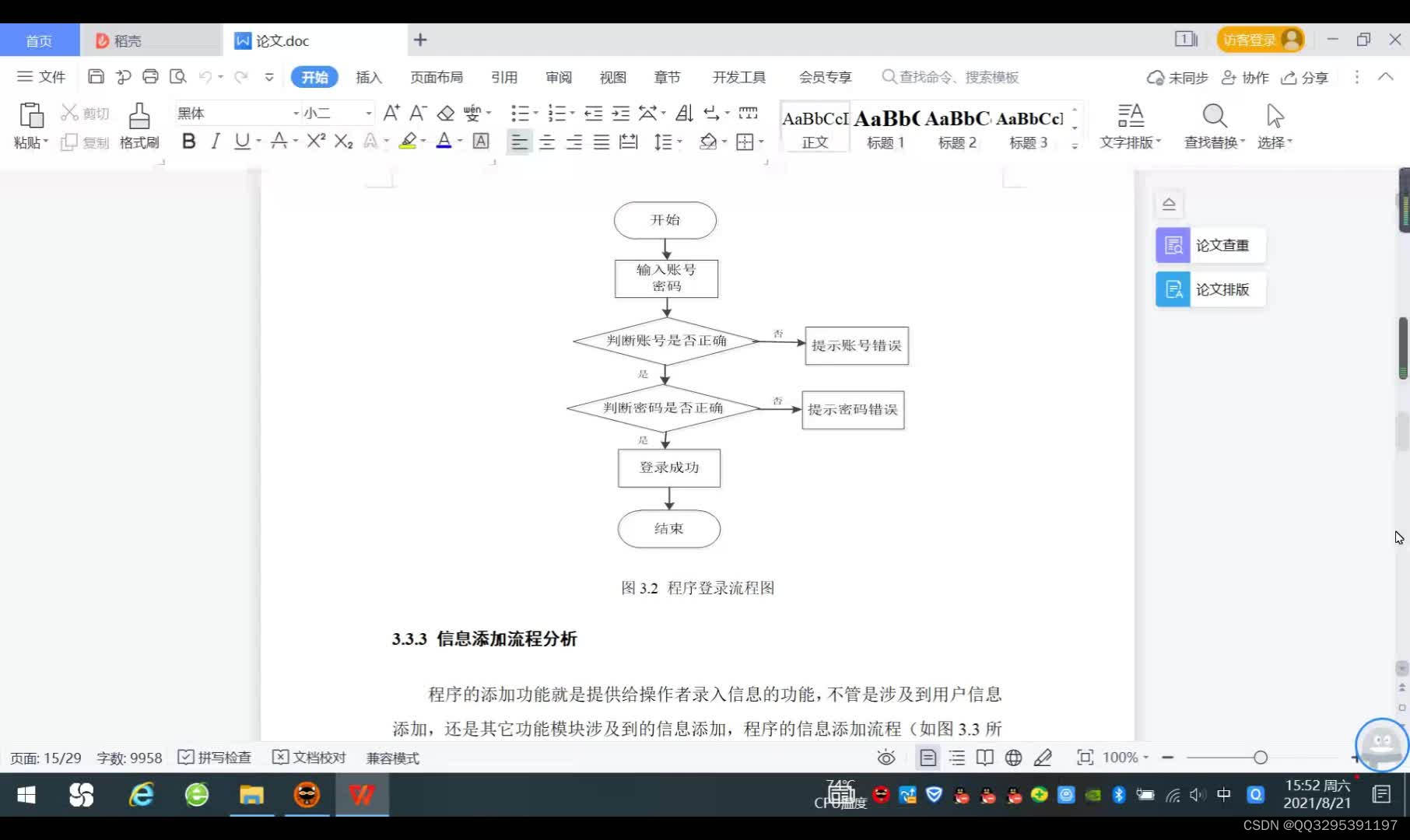
Task: Switch to the 视图 tab
Action: 613,77
